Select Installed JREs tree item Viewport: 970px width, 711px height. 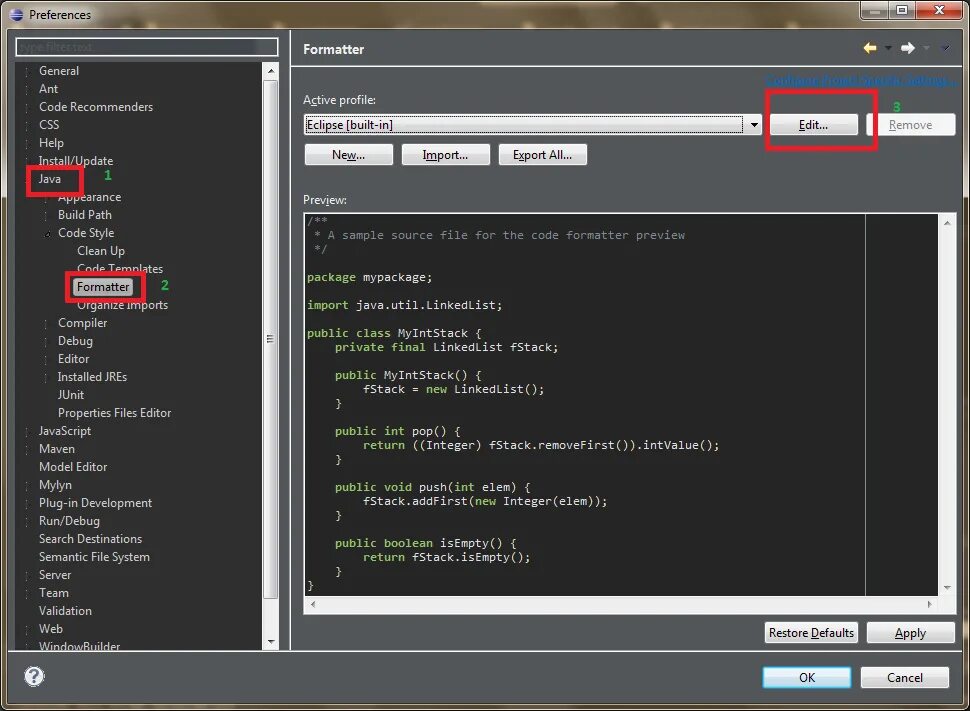click(x=92, y=376)
